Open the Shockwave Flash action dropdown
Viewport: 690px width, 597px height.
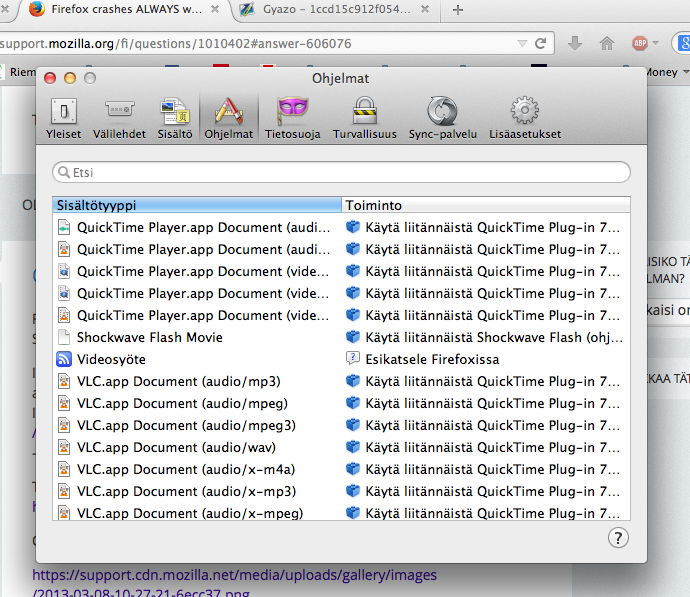(x=486, y=337)
